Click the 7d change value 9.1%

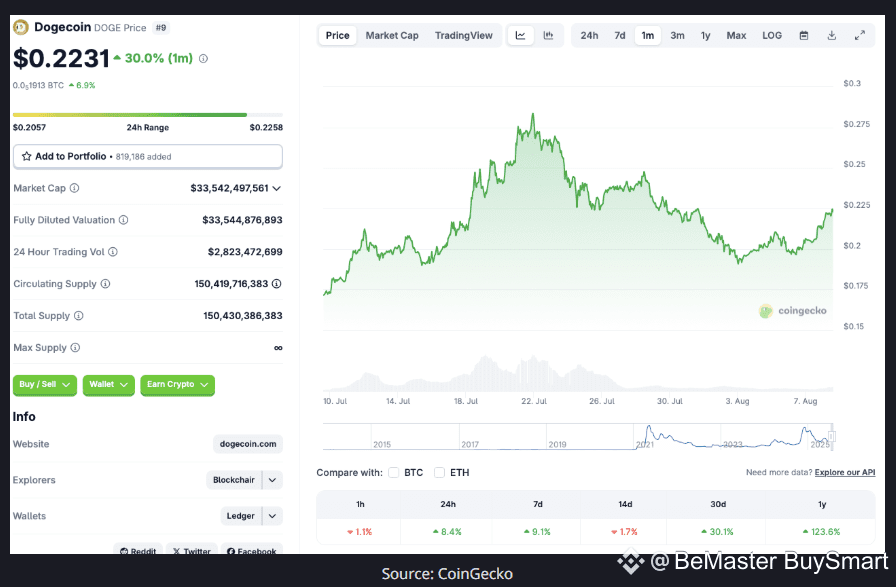coord(537,532)
